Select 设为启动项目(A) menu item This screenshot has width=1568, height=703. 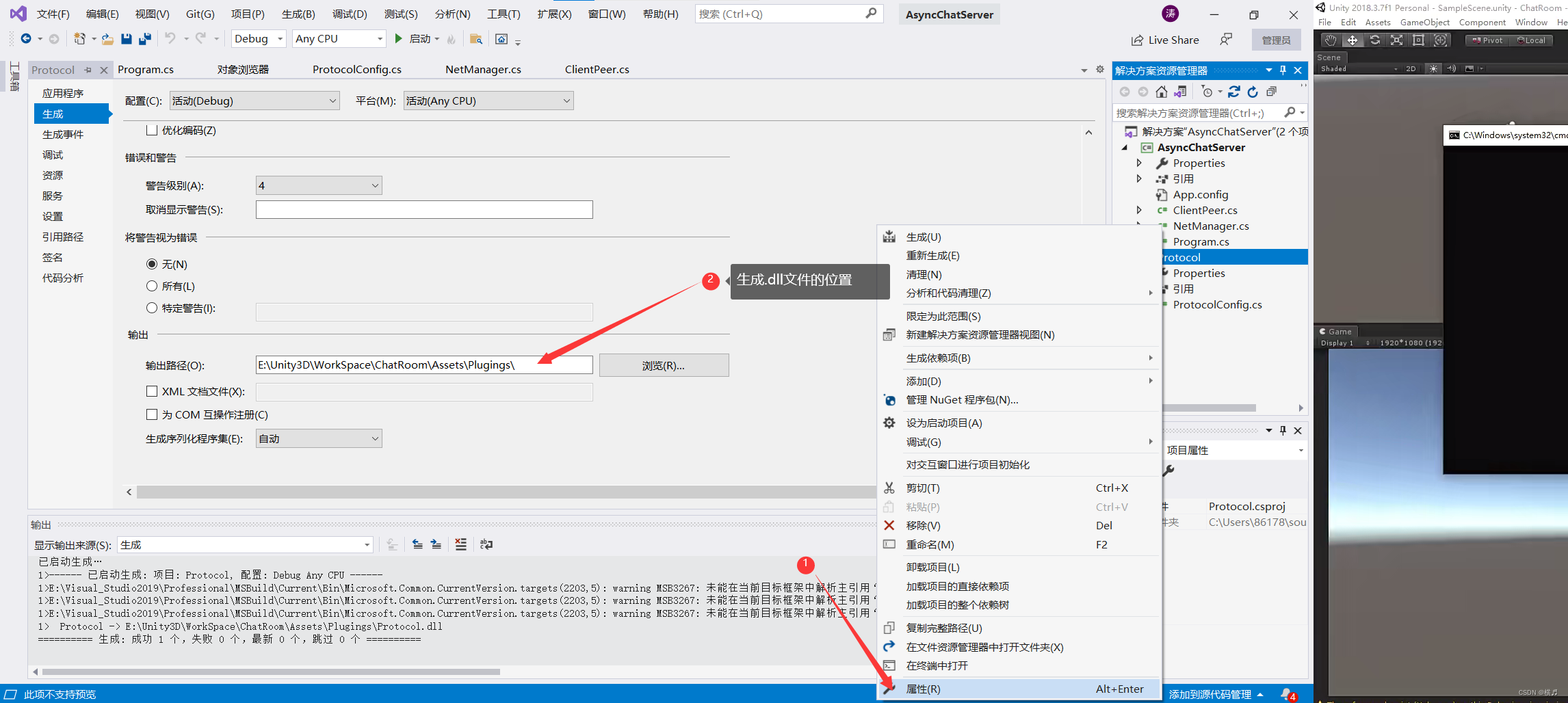1019,423
